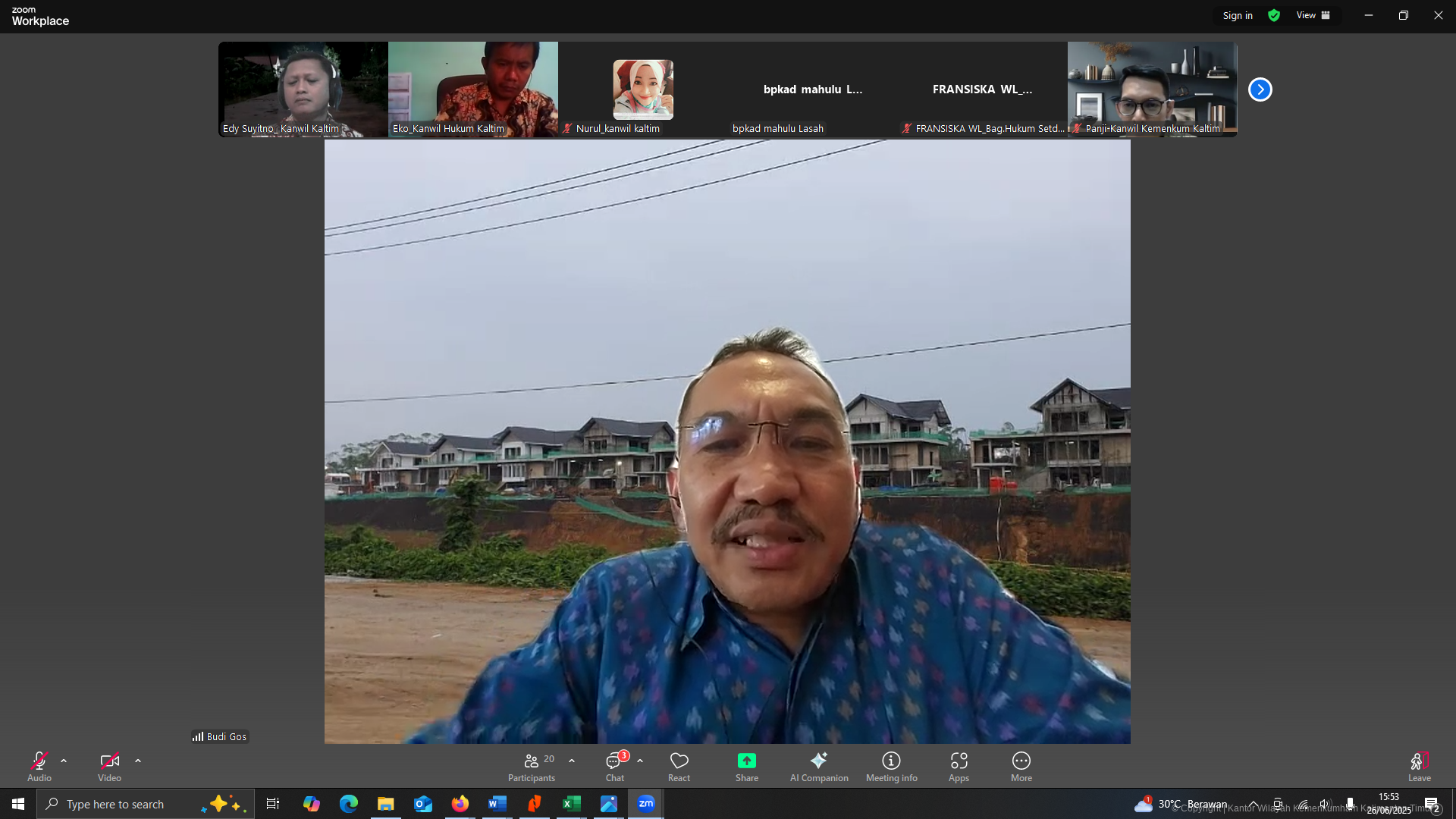
Task: Open Task View on the taskbar
Action: (x=273, y=804)
